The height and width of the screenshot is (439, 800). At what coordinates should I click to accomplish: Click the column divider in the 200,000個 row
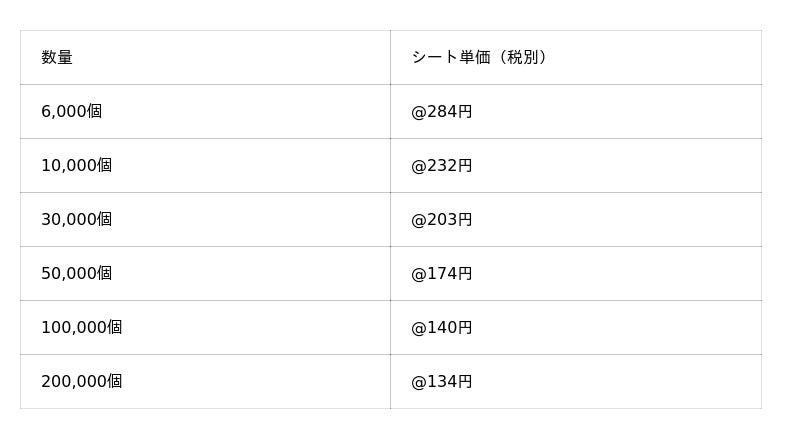390,382
